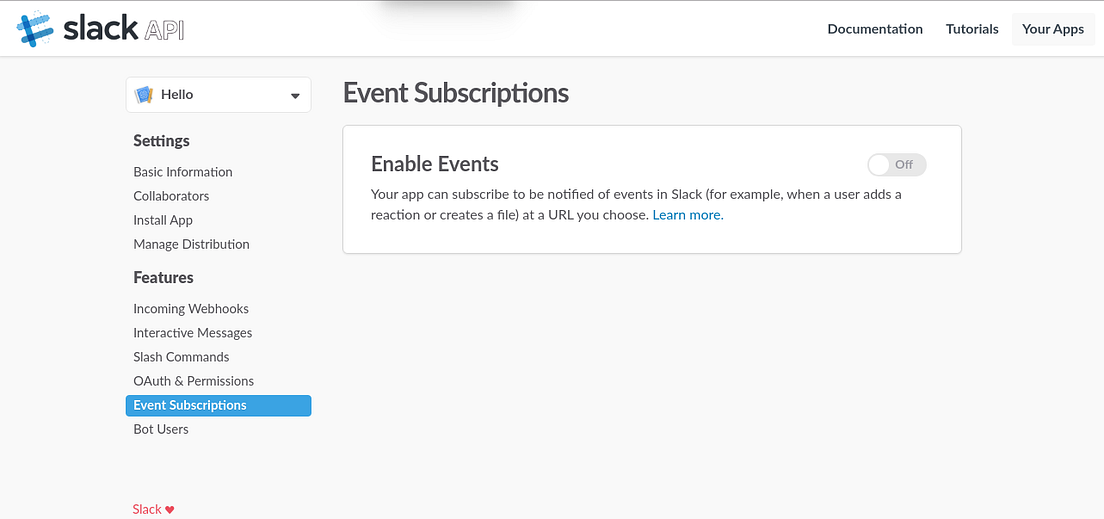This screenshot has width=1104, height=519.
Task: Open the Tutorials menu item
Action: point(972,29)
